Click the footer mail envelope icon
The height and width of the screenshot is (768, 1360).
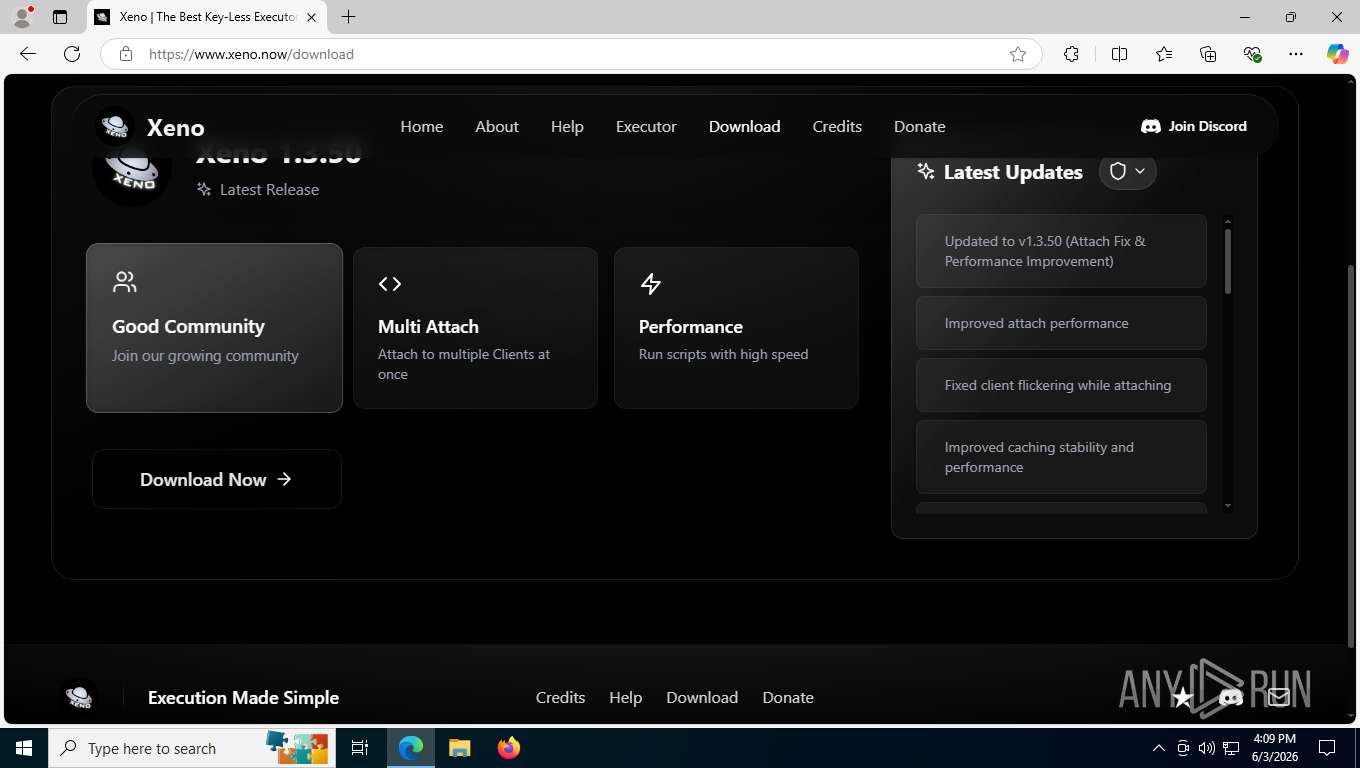coord(1278,697)
